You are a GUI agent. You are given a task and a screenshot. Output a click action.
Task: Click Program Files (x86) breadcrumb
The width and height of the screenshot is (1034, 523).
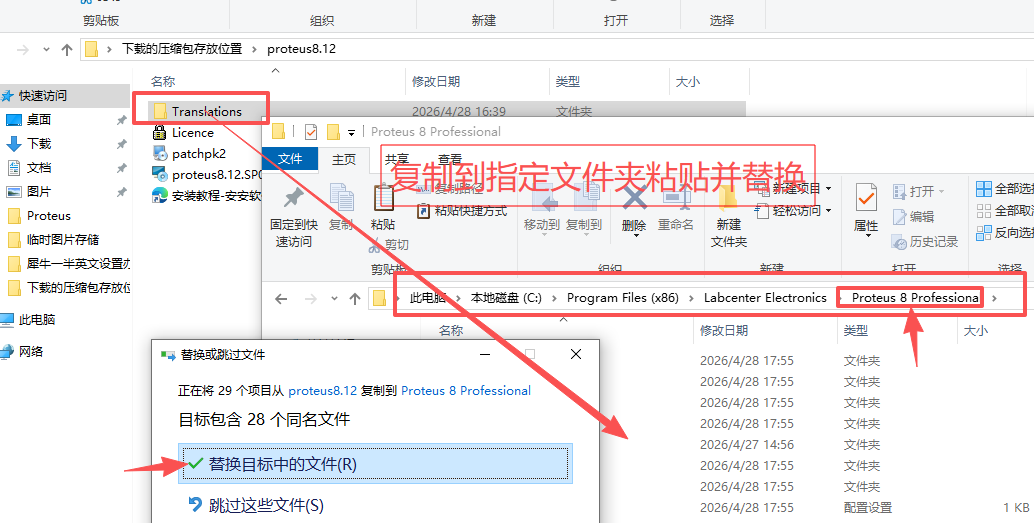(623, 298)
